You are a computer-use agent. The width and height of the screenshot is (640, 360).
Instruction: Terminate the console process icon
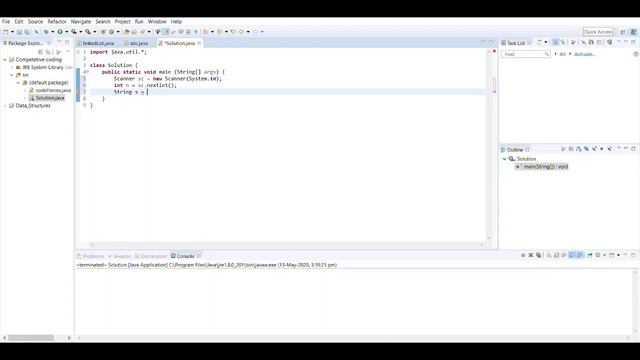(523, 255)
